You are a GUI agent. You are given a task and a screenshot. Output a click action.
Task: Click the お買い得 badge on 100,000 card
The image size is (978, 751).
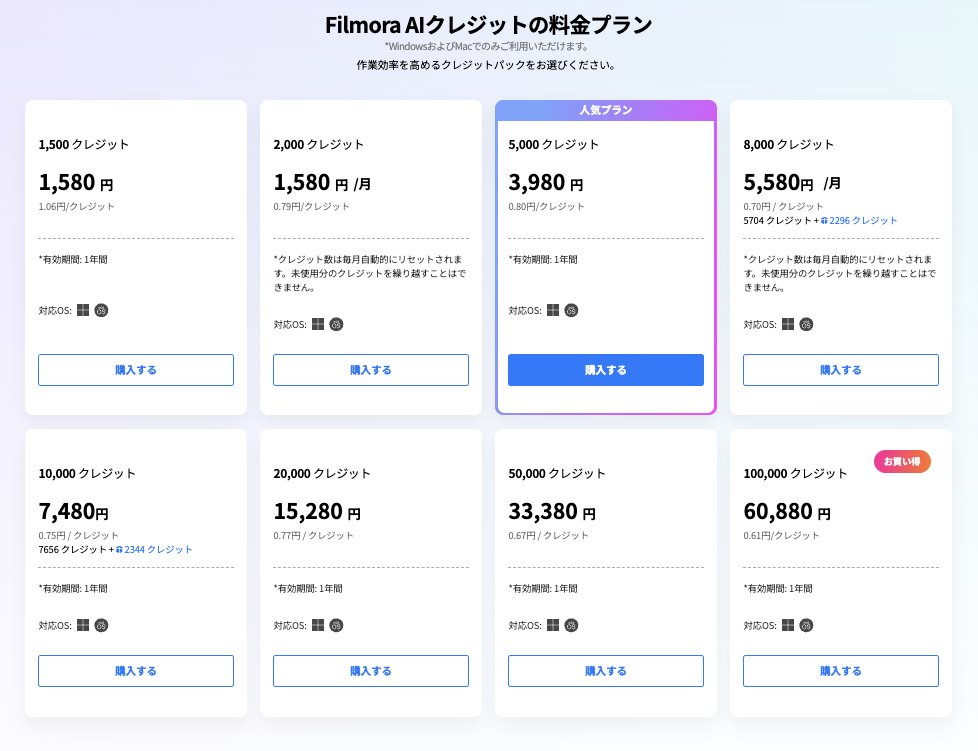(901, 461)
